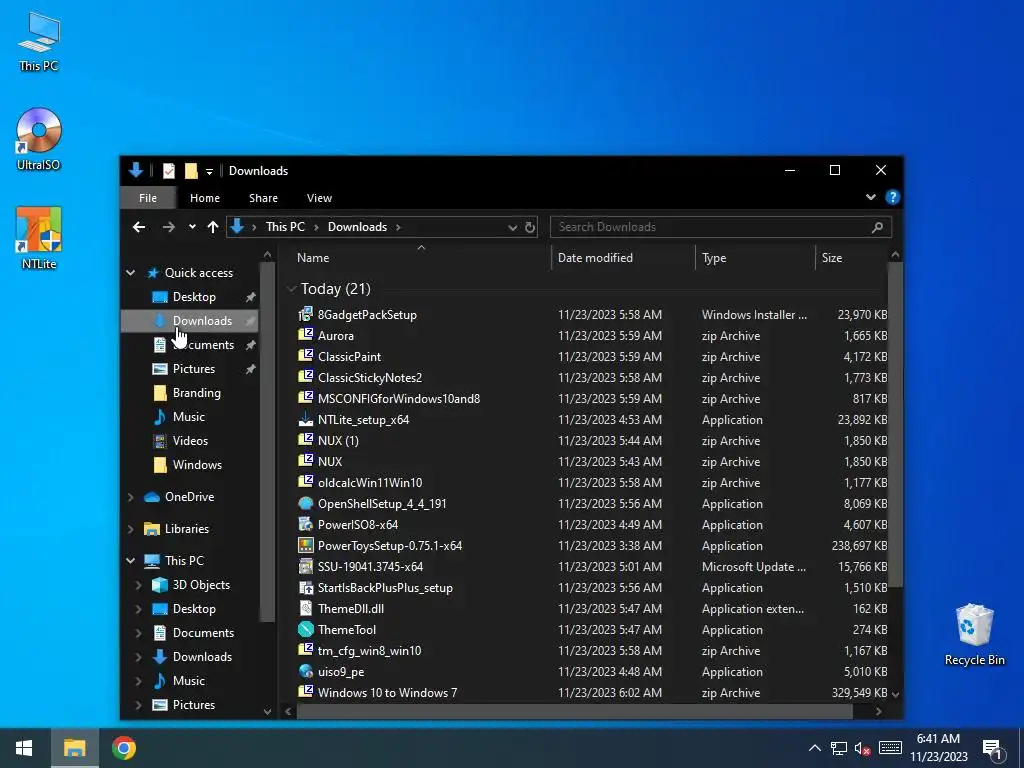Select the PowerISO8-x64 application icon
The height and width of the screenshot is (768, 1024).
[306, 524]
